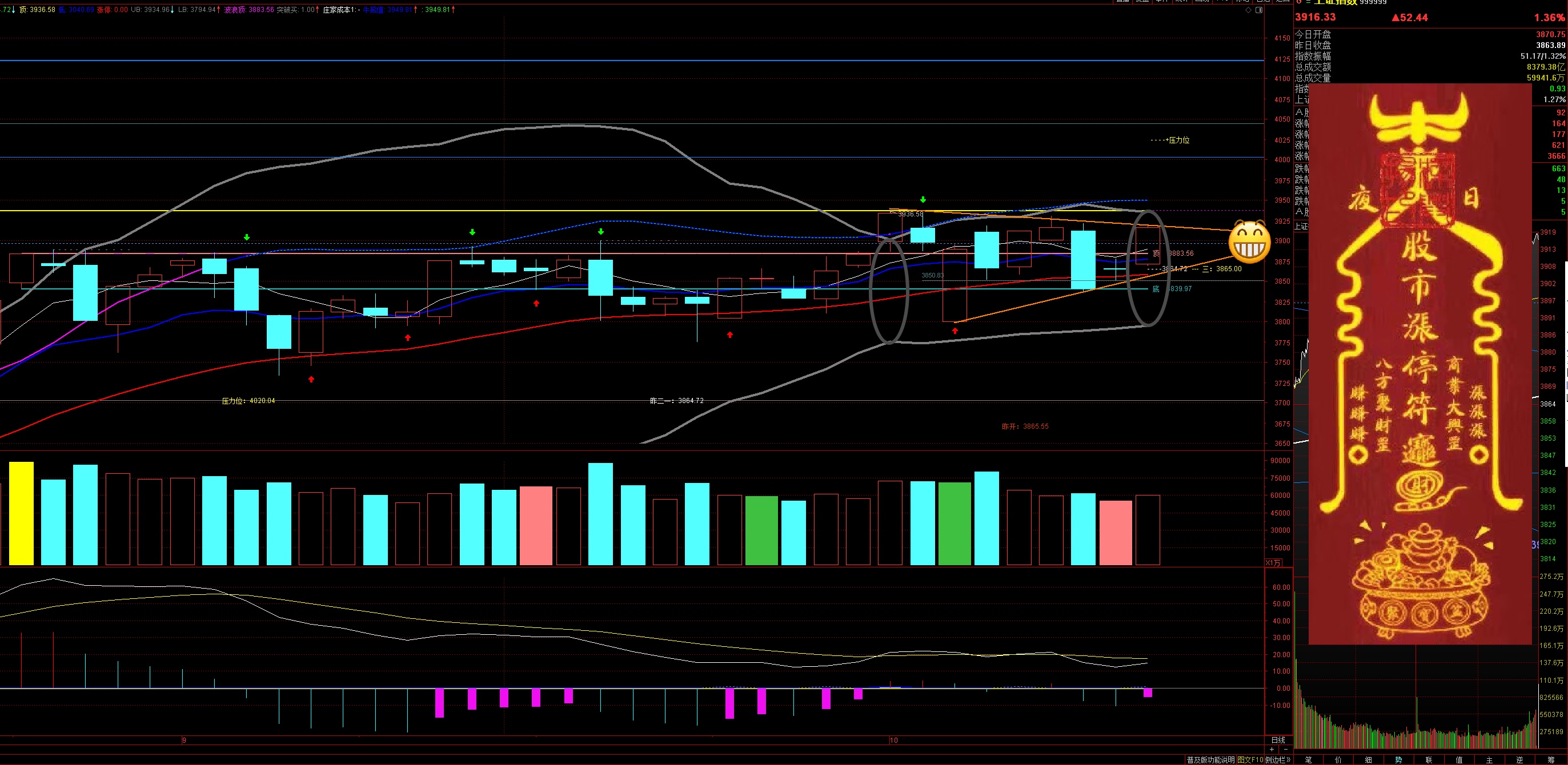Click the right gray ellipse annotation
1568x765 pixels.
coord(1148,268)
